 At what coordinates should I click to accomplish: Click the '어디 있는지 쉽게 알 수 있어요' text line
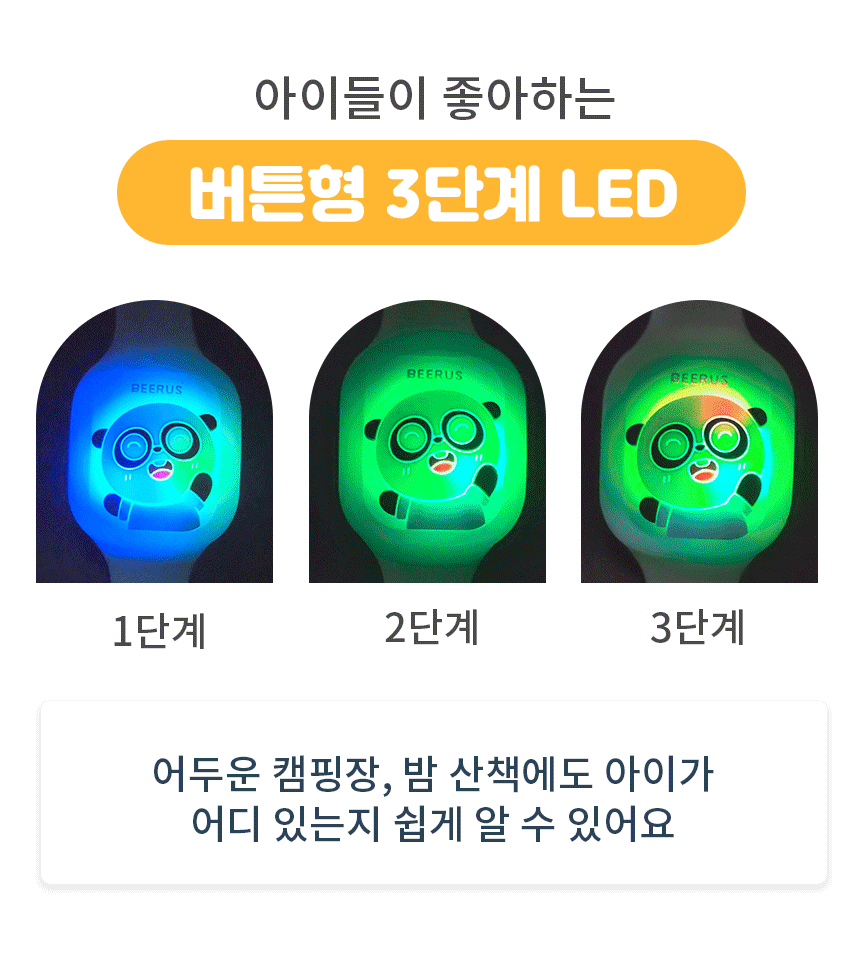coord(433,823)
